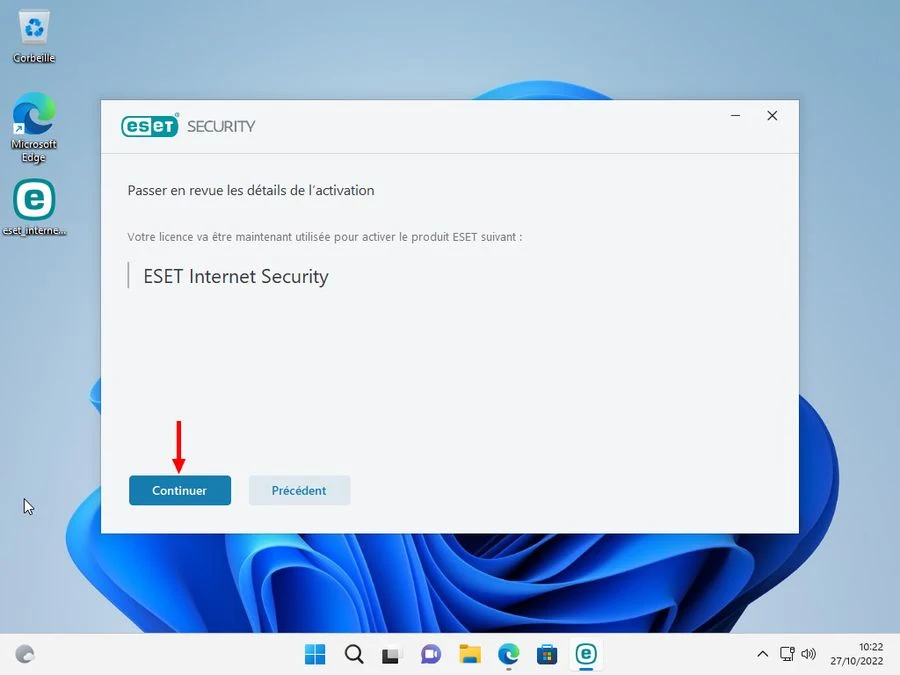Minimize the ESET Security window

pos(735,116)
